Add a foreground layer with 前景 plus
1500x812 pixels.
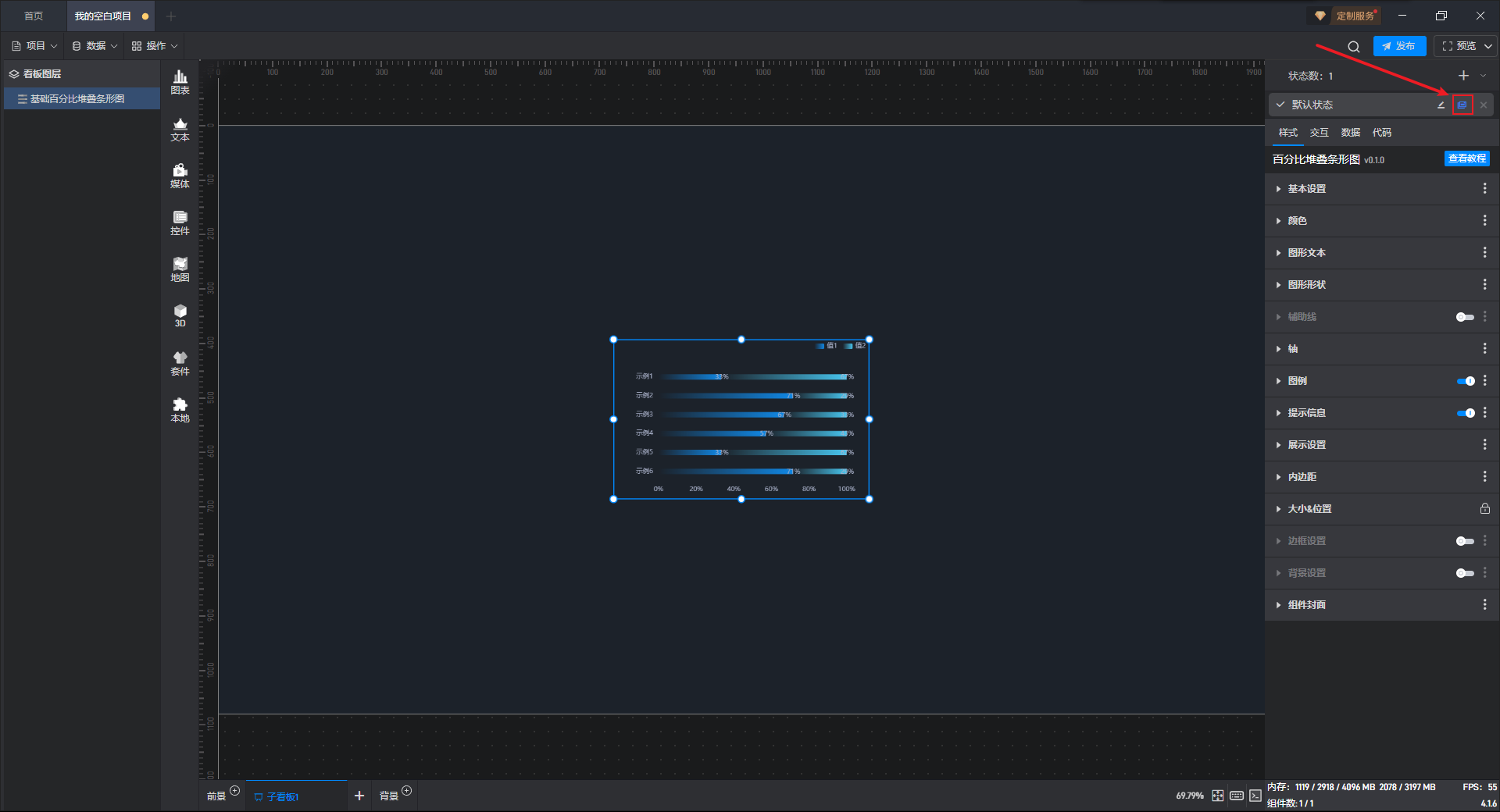pos(234,791)
